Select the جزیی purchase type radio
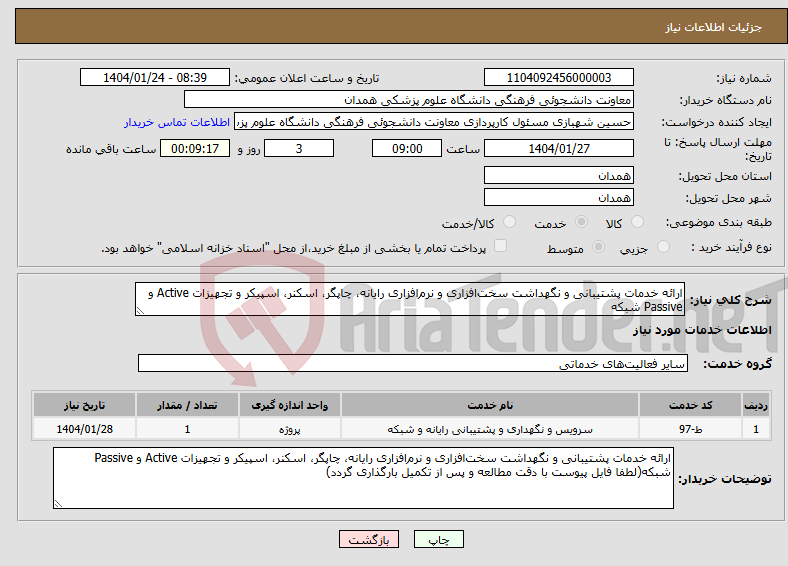This screenshot has width=788, height=566. (x=663, y=246)
